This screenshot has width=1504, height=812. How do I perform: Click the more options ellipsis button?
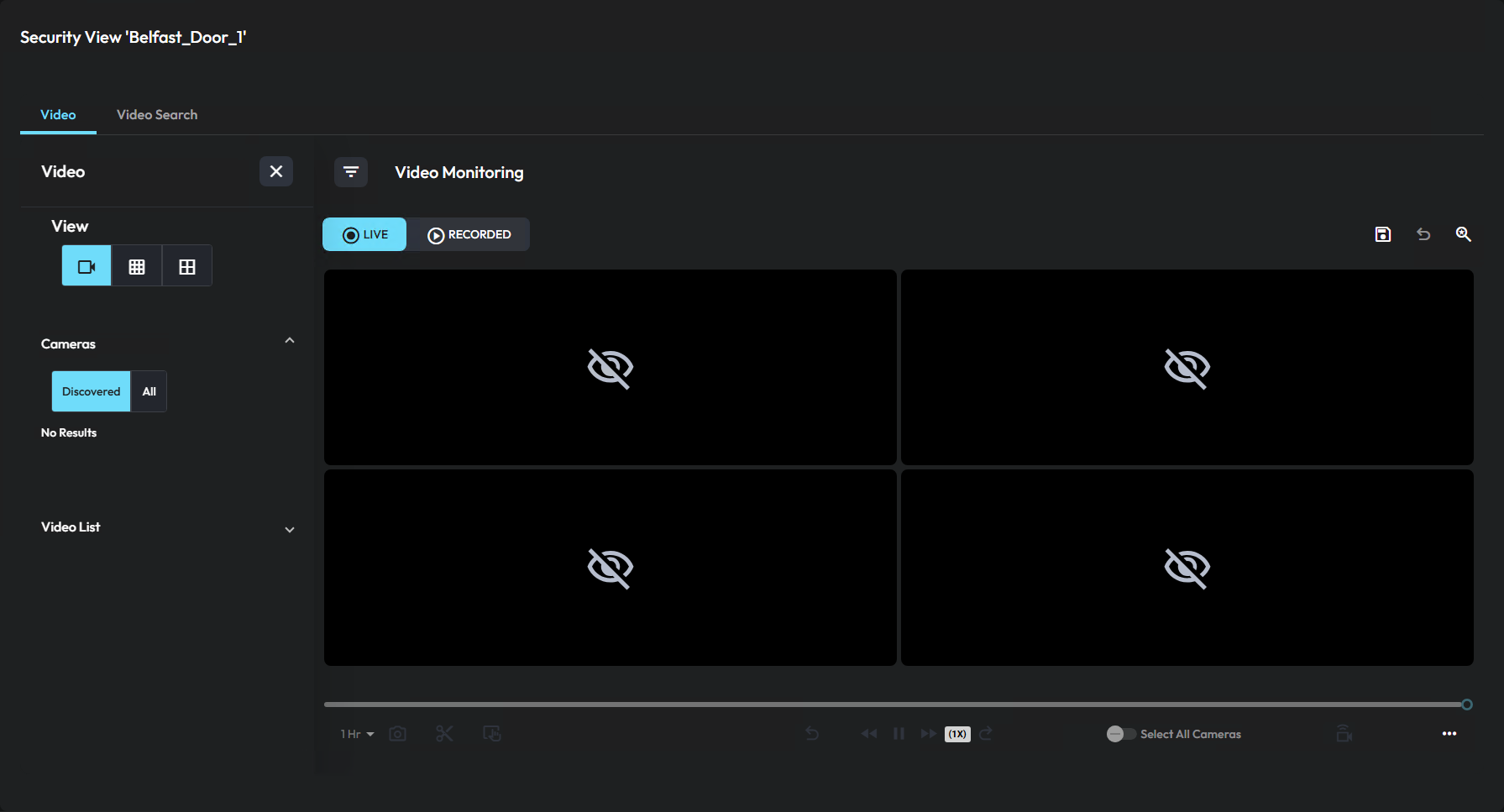(1450, 733)
